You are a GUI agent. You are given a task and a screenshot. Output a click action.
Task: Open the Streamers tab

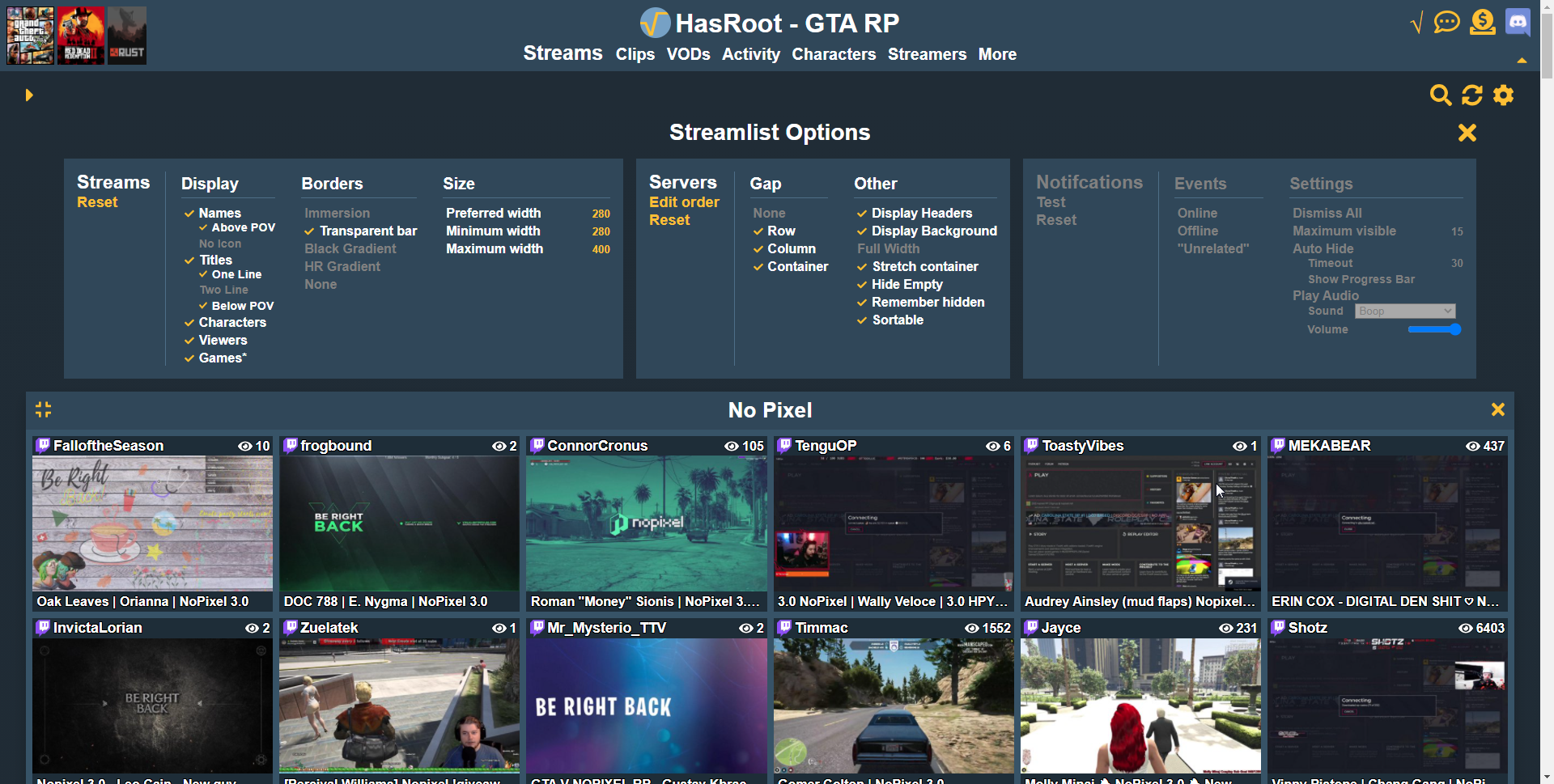pyautogui.click(x=928, y=54)
